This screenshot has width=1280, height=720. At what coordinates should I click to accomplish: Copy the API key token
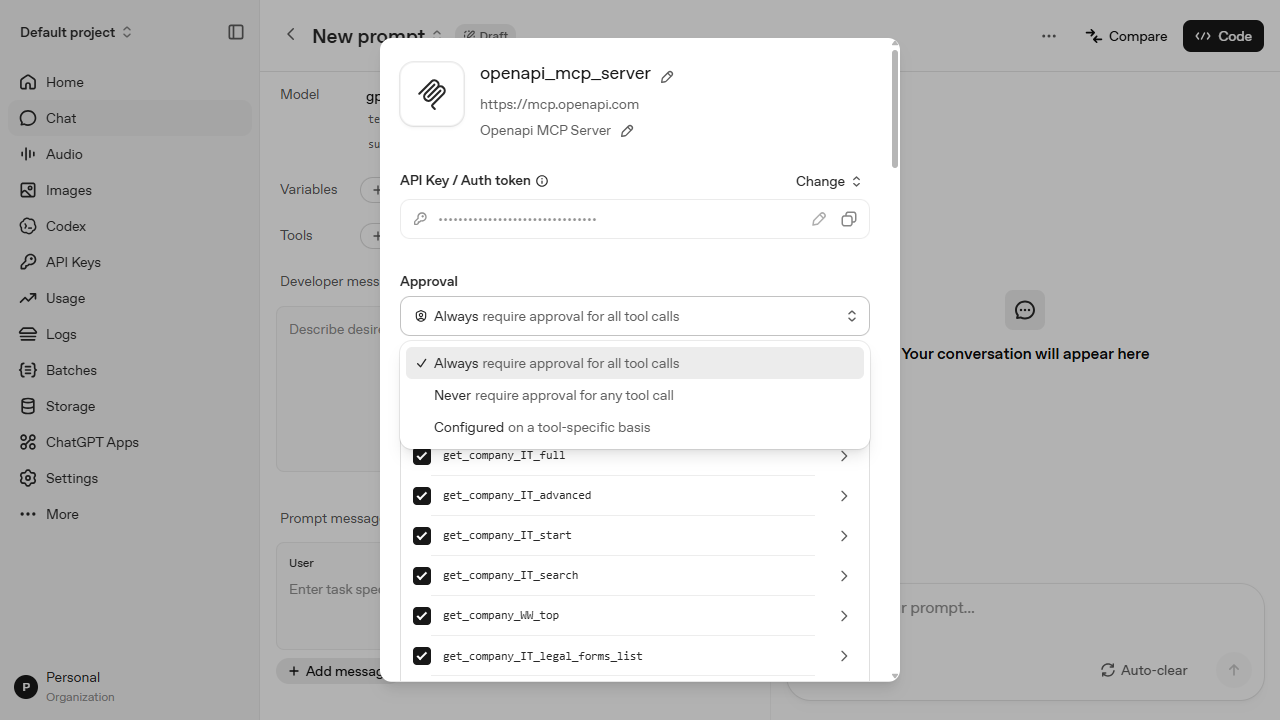coord(849,219)
